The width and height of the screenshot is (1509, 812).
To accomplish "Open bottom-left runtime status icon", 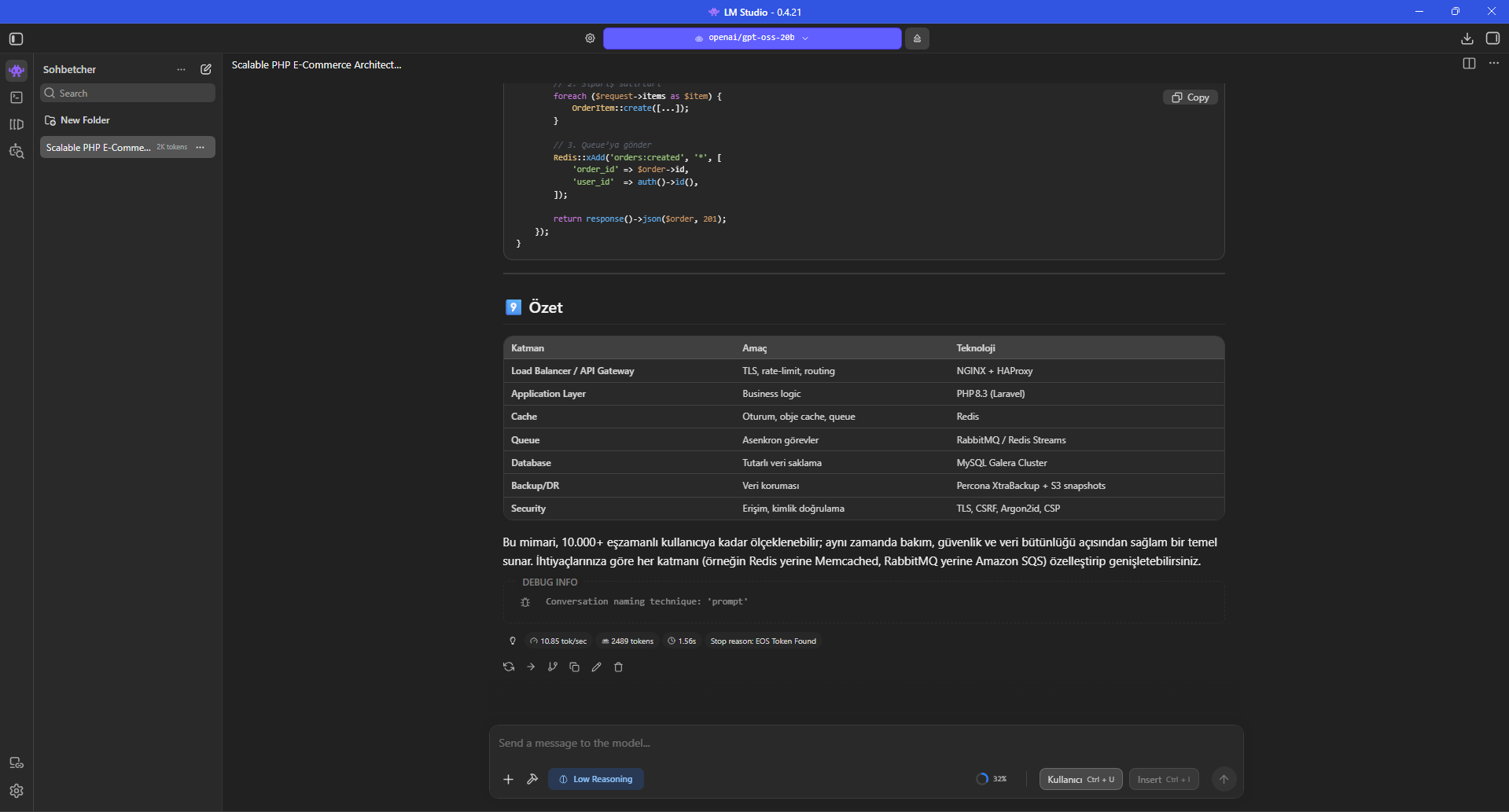I will click(17, 763).
